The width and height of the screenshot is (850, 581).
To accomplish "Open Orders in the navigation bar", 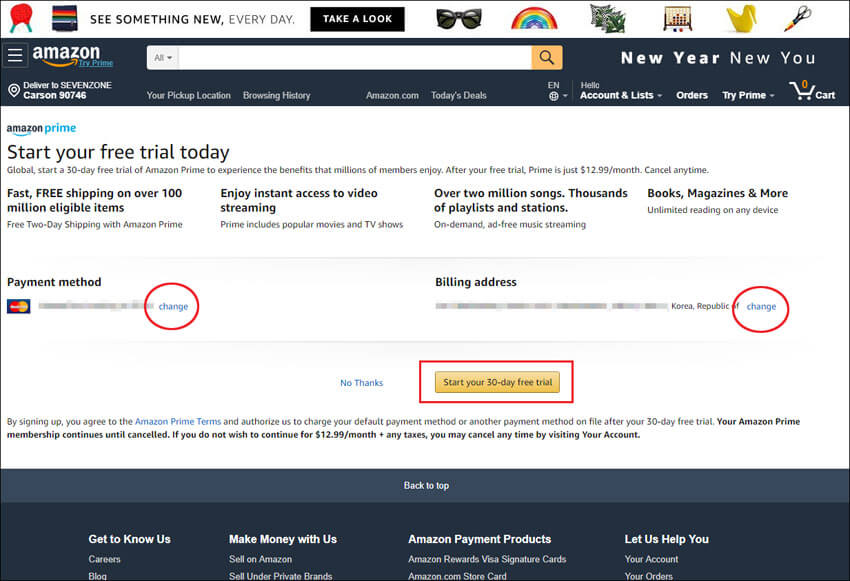I will pos(692,95).
